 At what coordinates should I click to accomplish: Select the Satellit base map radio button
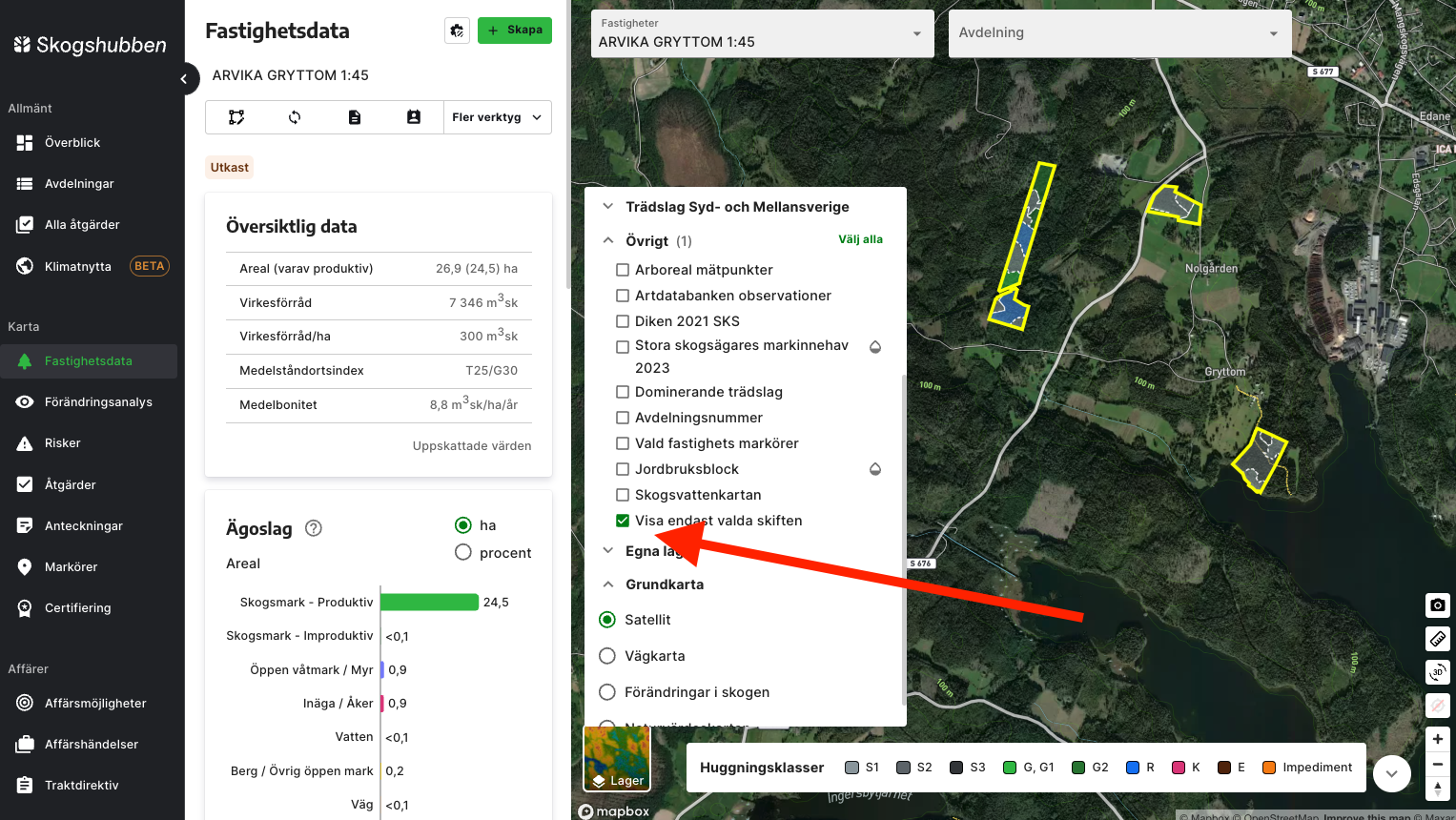[607, 620]
